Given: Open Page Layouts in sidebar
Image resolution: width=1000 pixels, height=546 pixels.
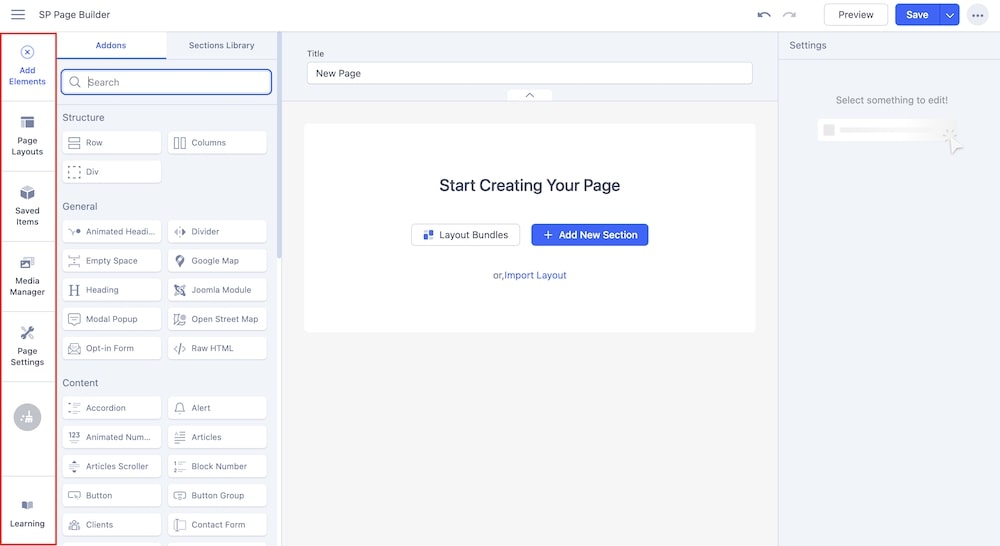Looking at the screenshot, I should (x=27, y=135).
